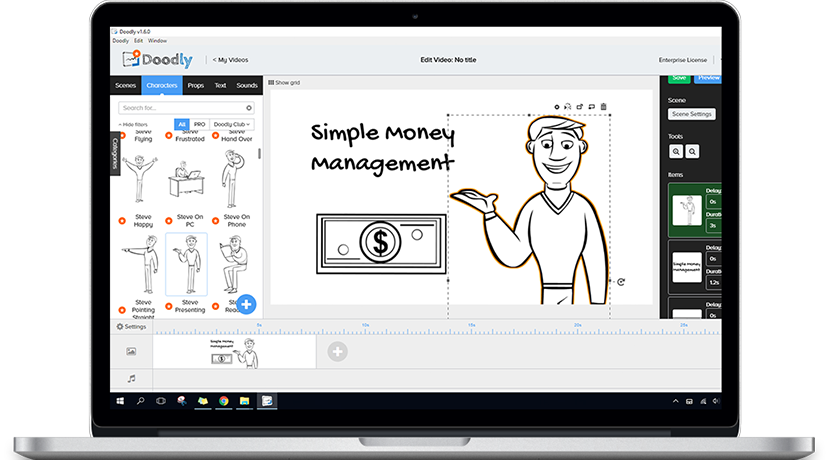Open the Scenes tab
This screenshot has width=830, height=460.
coord(125,85)
